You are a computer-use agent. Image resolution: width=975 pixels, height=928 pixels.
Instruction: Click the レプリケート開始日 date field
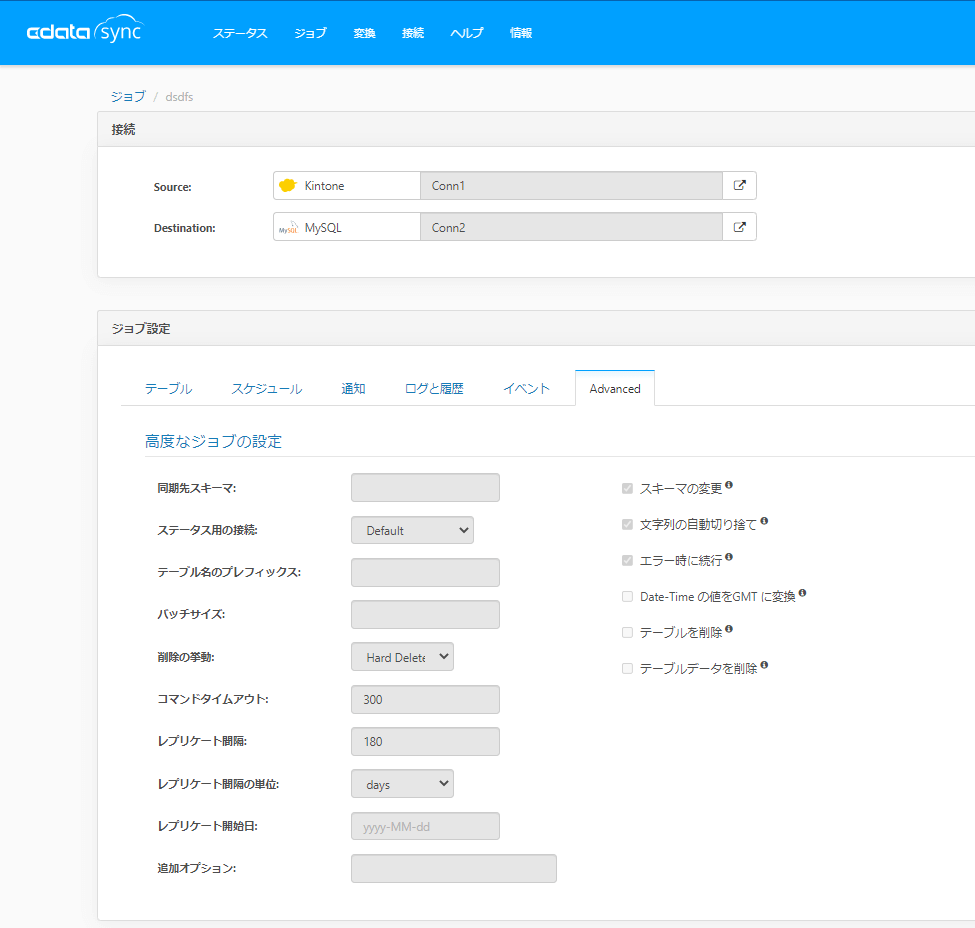tap(425, 826)
